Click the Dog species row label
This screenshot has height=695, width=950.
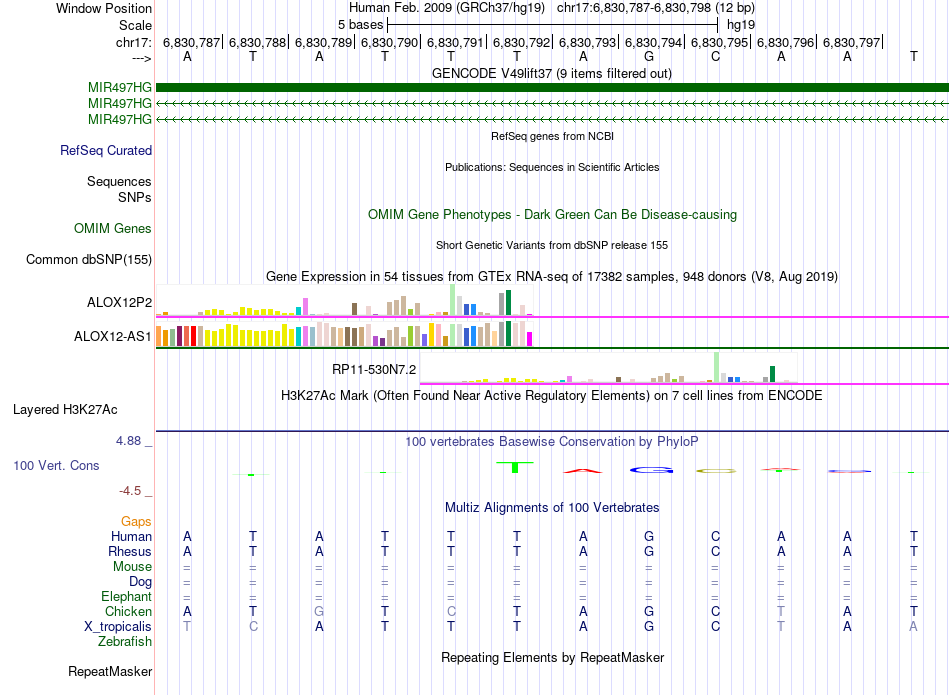click(x=141, y=582)
